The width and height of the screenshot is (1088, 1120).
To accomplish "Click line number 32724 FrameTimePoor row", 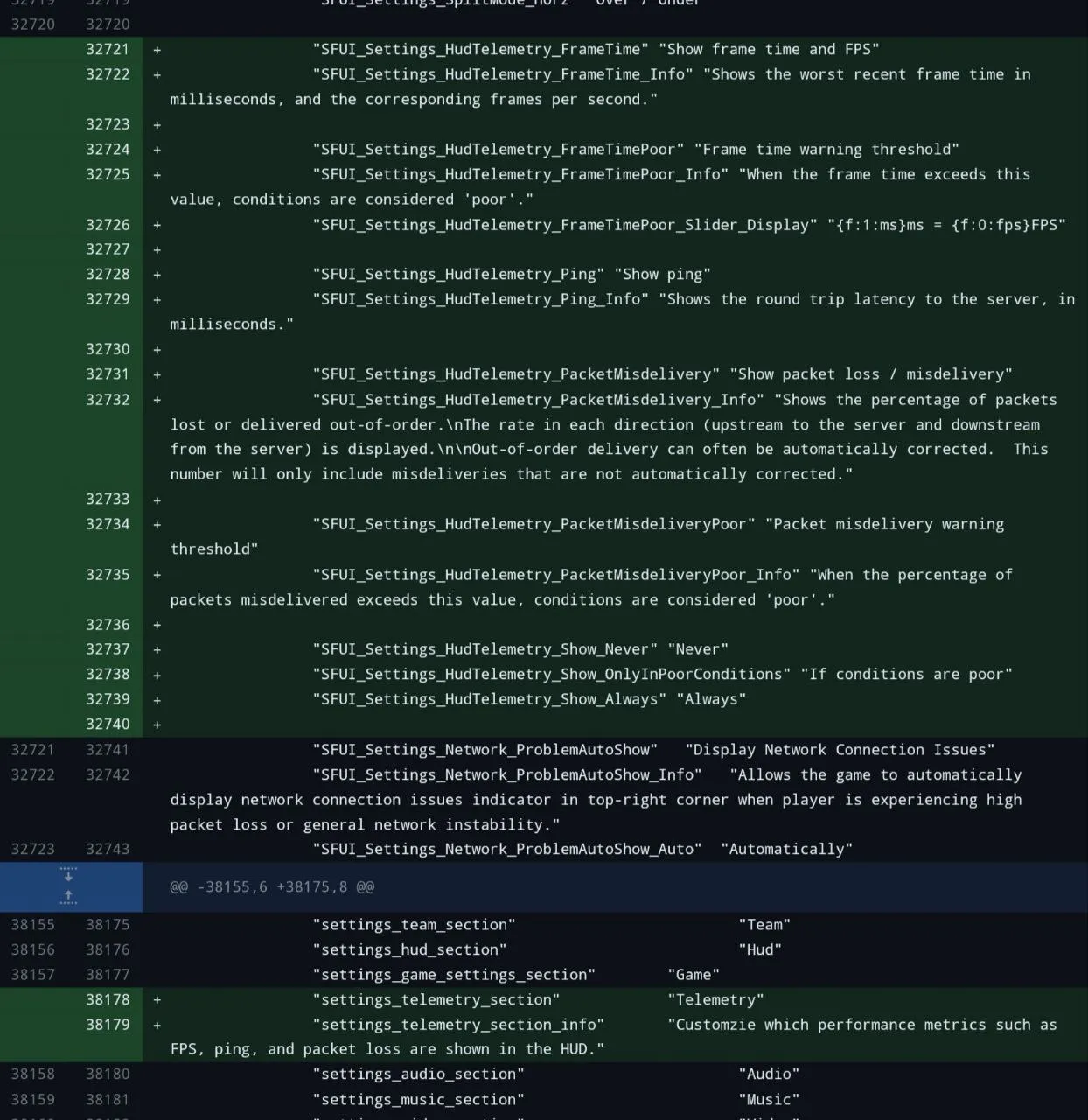I will pos(108,150).
